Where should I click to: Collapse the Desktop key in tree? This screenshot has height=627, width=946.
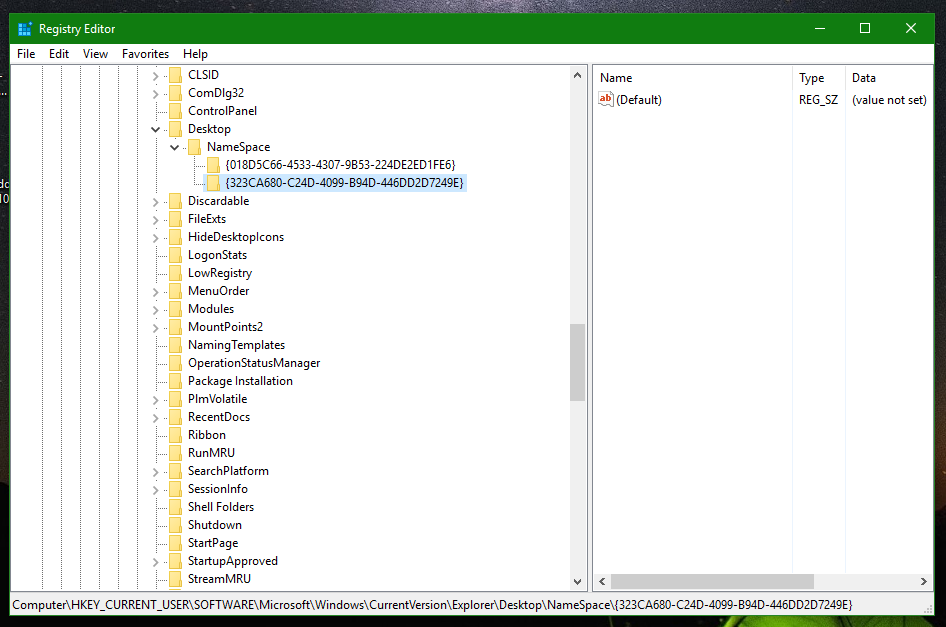click(156, 129)
